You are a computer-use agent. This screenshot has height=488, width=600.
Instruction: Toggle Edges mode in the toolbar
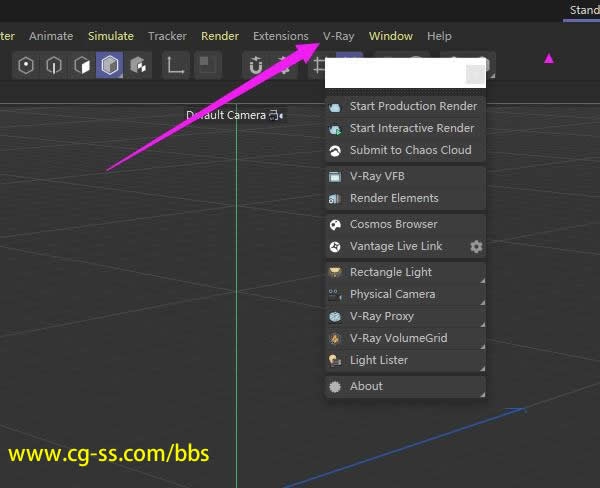coord(54,66)
